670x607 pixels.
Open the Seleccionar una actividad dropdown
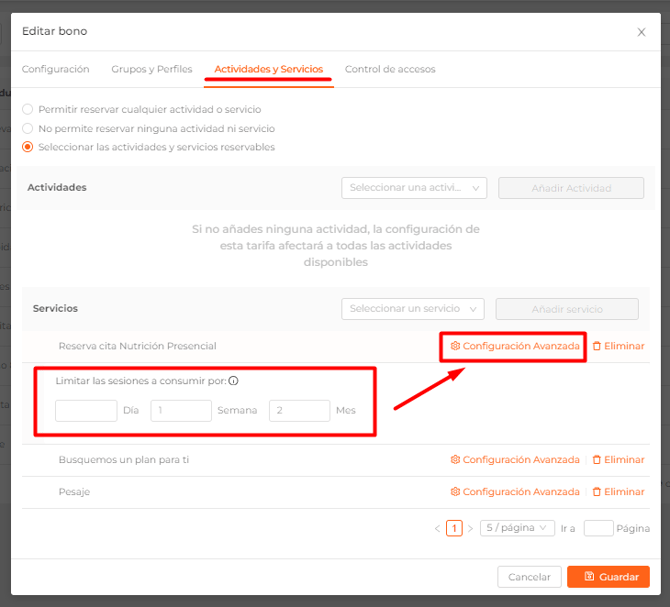[413, 188]
